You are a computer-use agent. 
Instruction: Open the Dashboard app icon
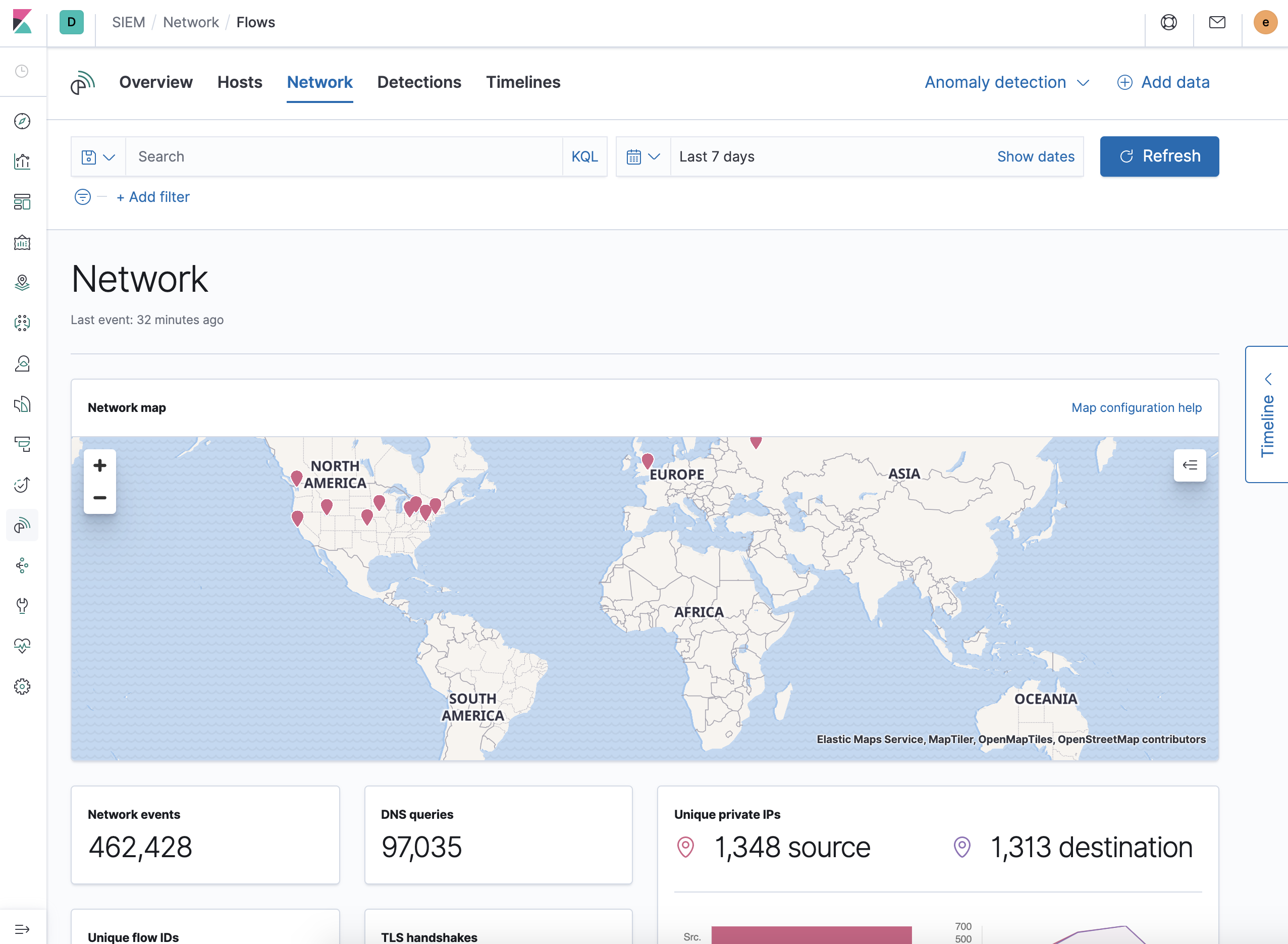pyautogui.click(x=22, y=202)
